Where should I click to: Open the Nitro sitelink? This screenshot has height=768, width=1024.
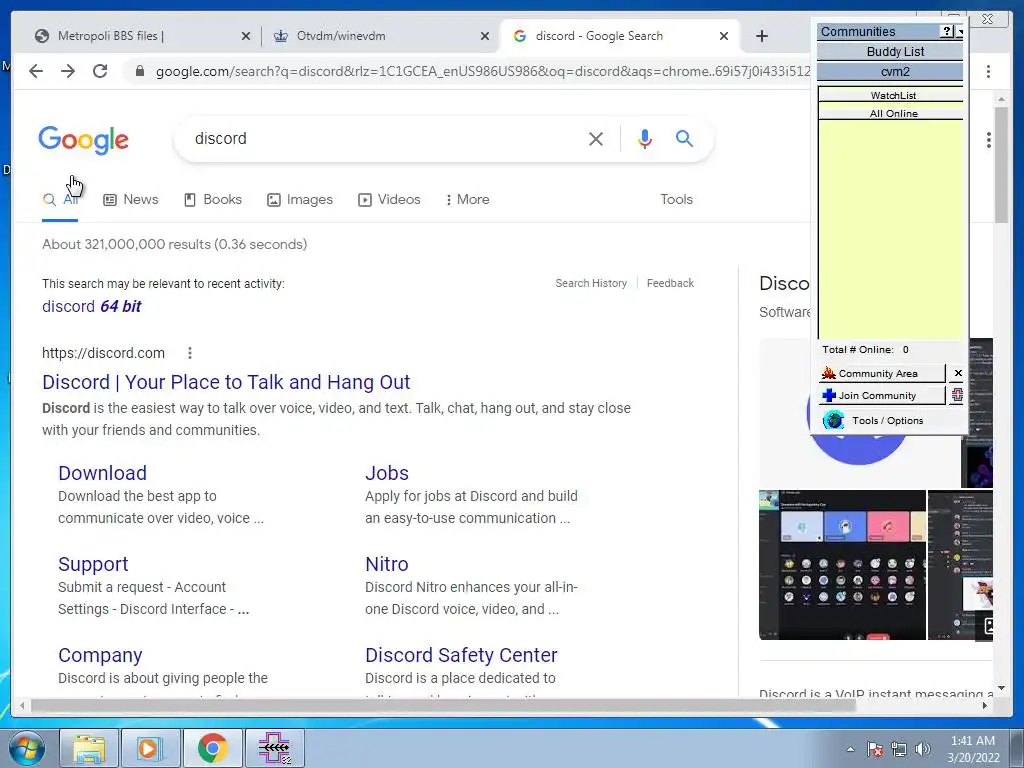pyautogui.click(x=387, y=564)
